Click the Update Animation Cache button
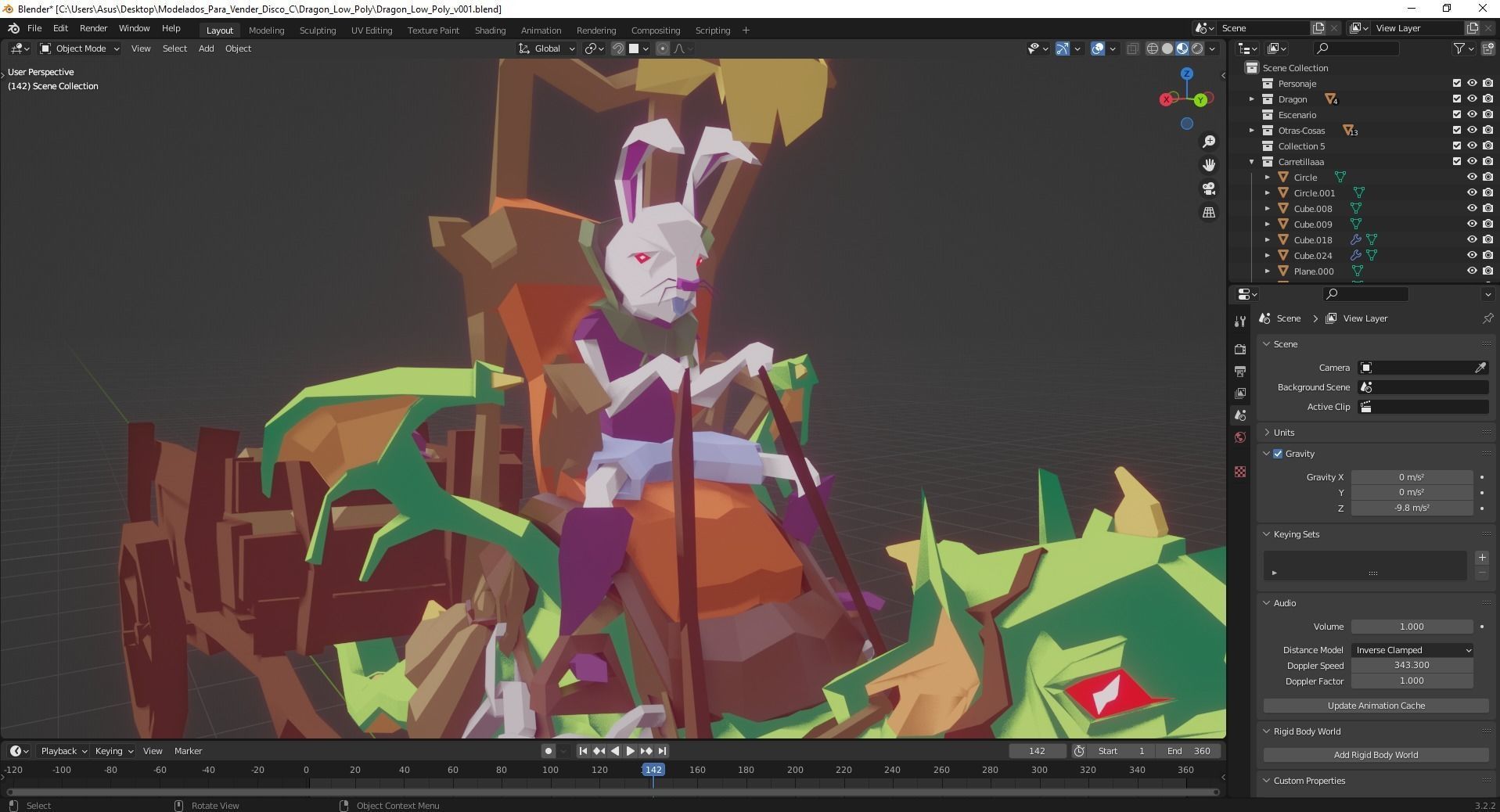 pos(1376,706)
